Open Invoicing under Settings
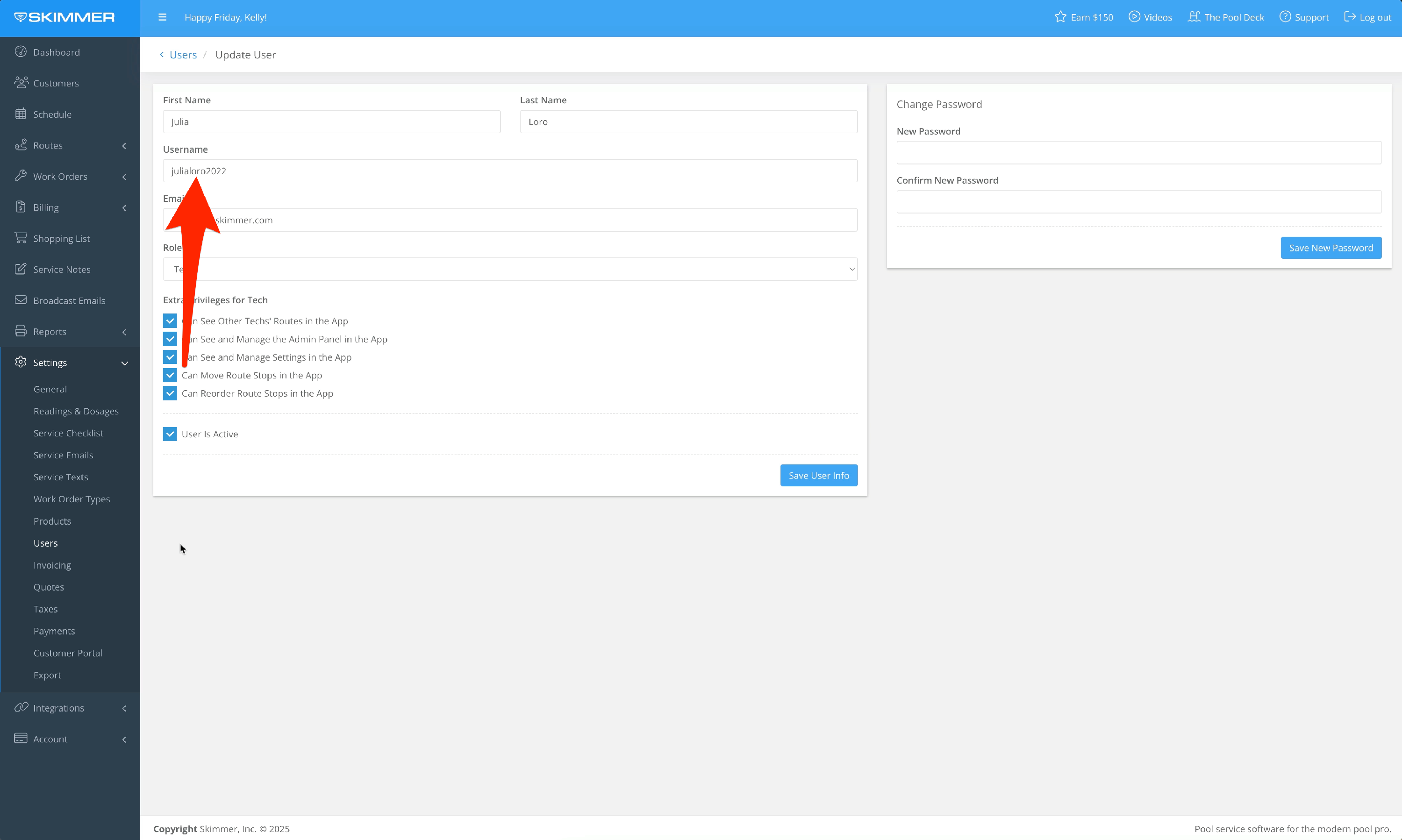 52,565
